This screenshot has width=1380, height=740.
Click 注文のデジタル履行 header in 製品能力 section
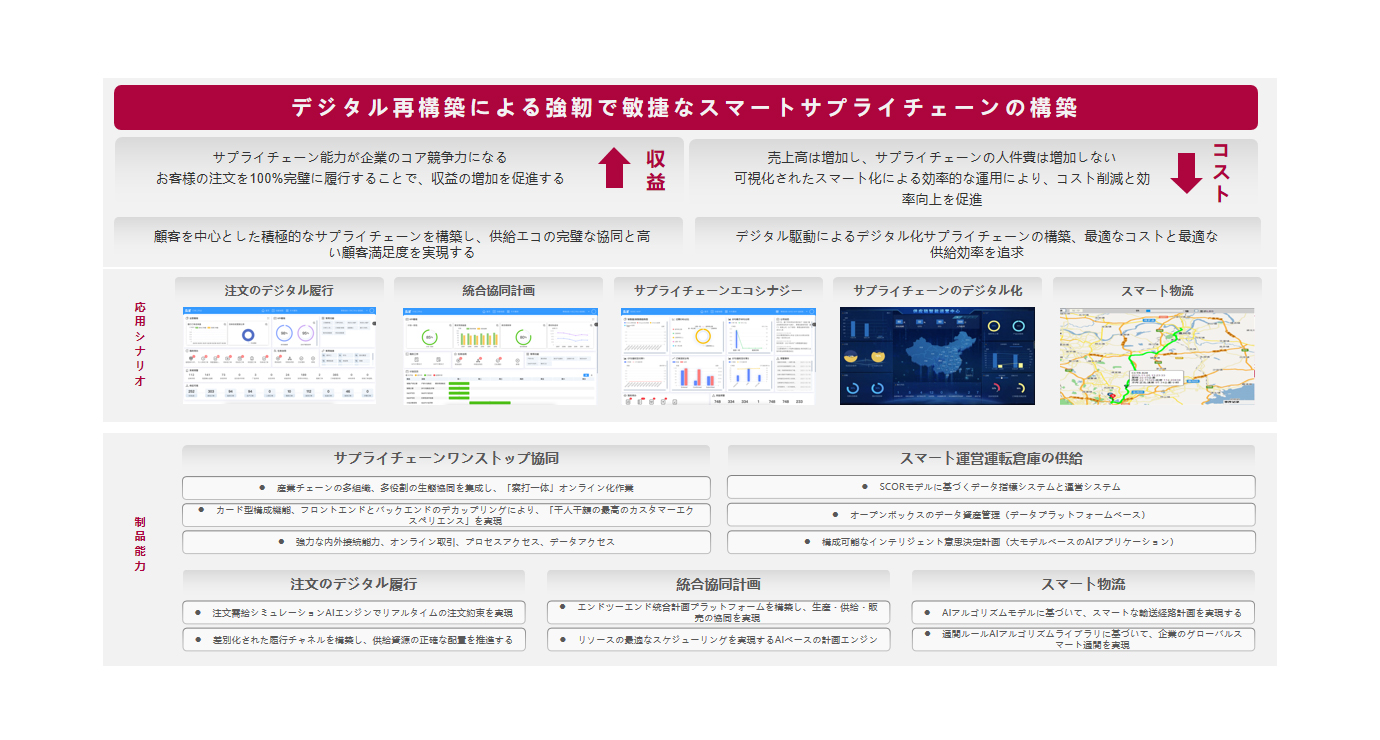click(353, 583)
